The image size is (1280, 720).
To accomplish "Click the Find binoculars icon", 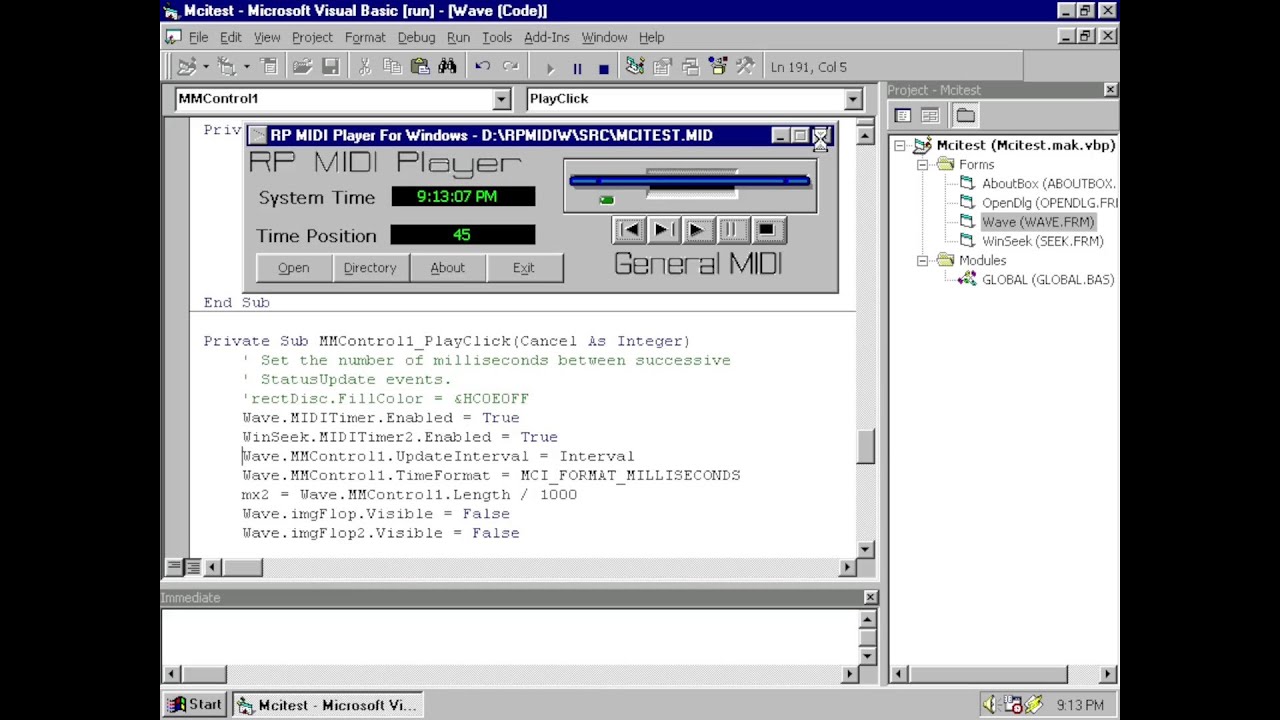I will pos(447,67).
